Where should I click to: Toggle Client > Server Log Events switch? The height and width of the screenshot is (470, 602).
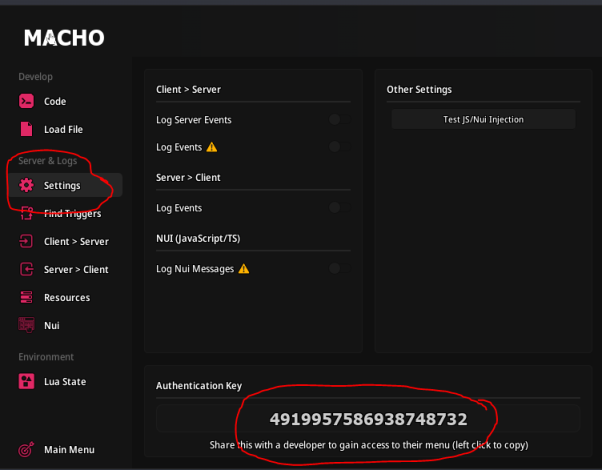pyautogui.click(x=340, y=147)
